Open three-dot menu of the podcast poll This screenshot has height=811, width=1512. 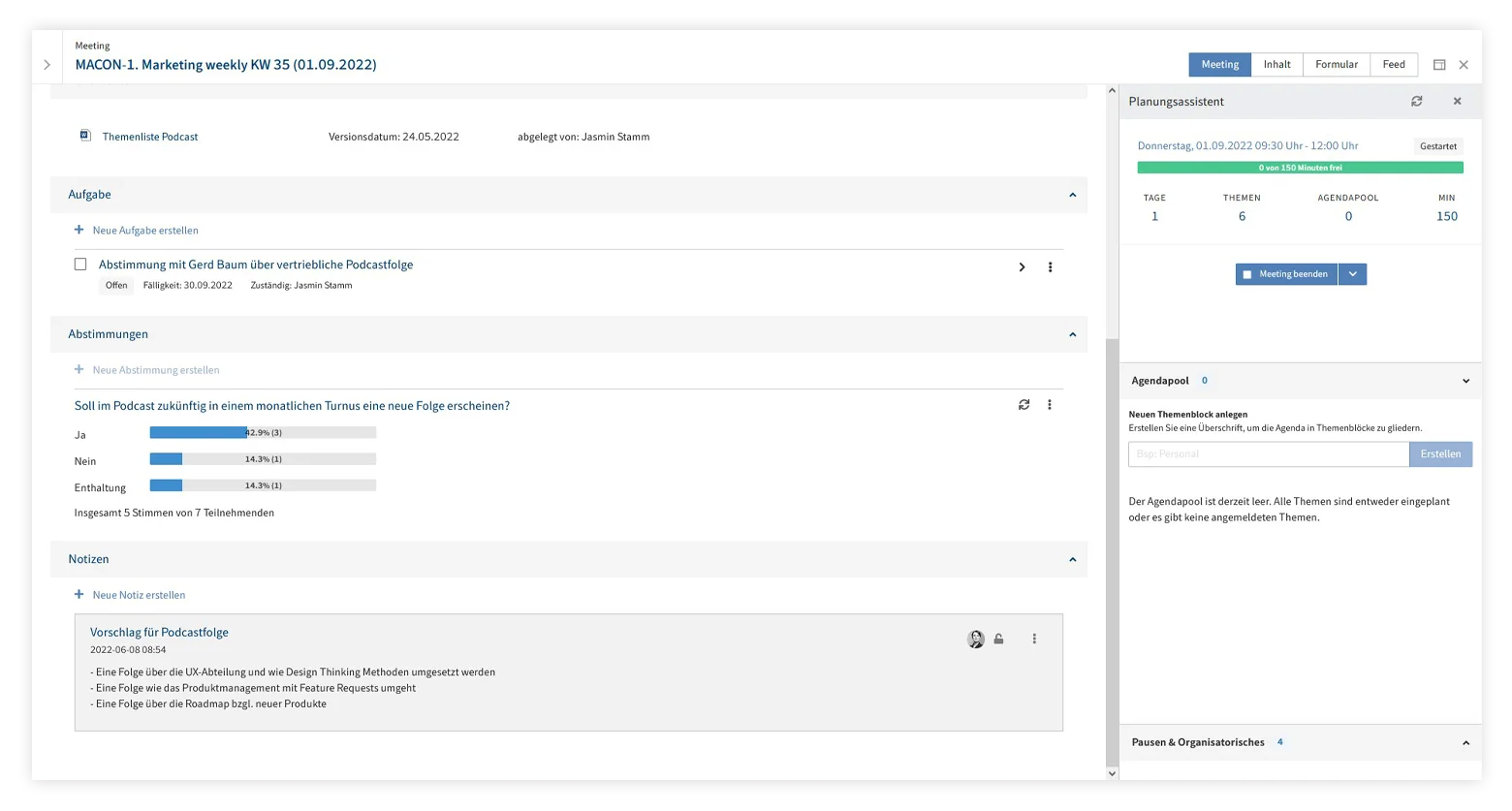[1049, 405]
